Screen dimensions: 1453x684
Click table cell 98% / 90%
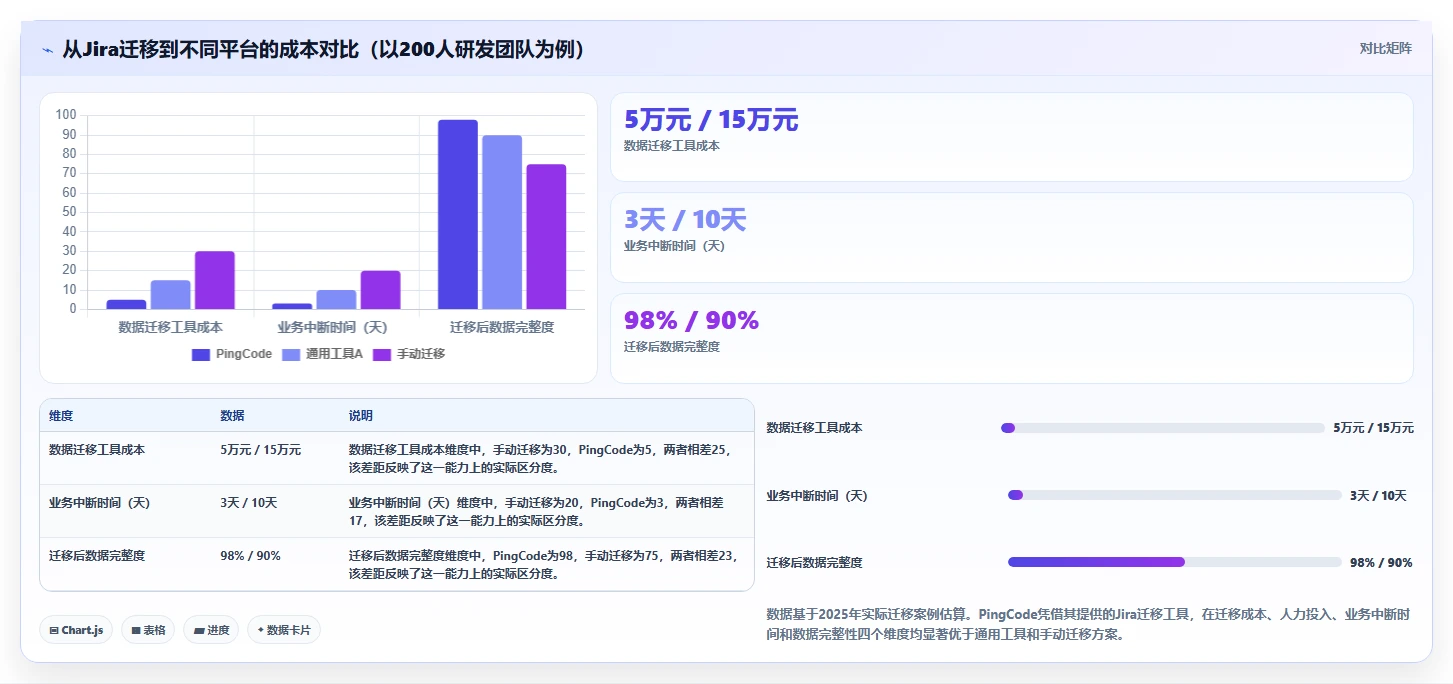[250, 556]
